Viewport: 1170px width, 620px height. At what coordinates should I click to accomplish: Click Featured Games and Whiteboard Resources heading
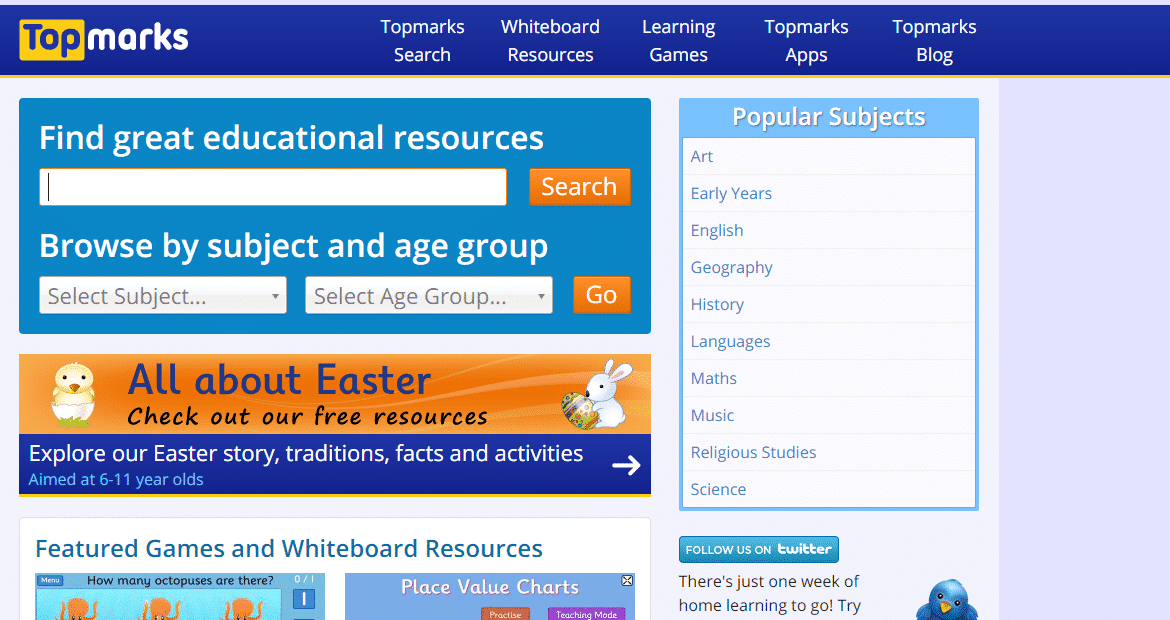pos(289,548)
